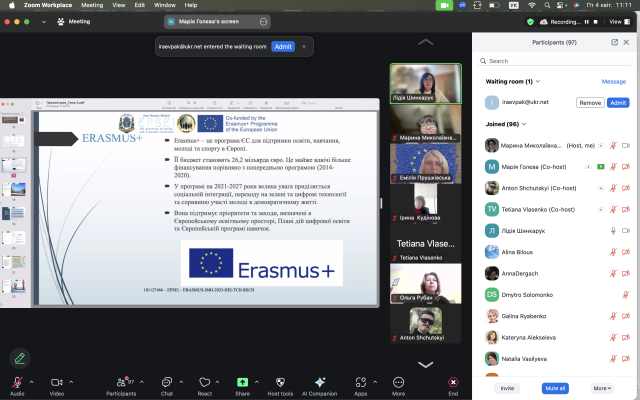
Task: Stop the recording
Action: [596, 22]
